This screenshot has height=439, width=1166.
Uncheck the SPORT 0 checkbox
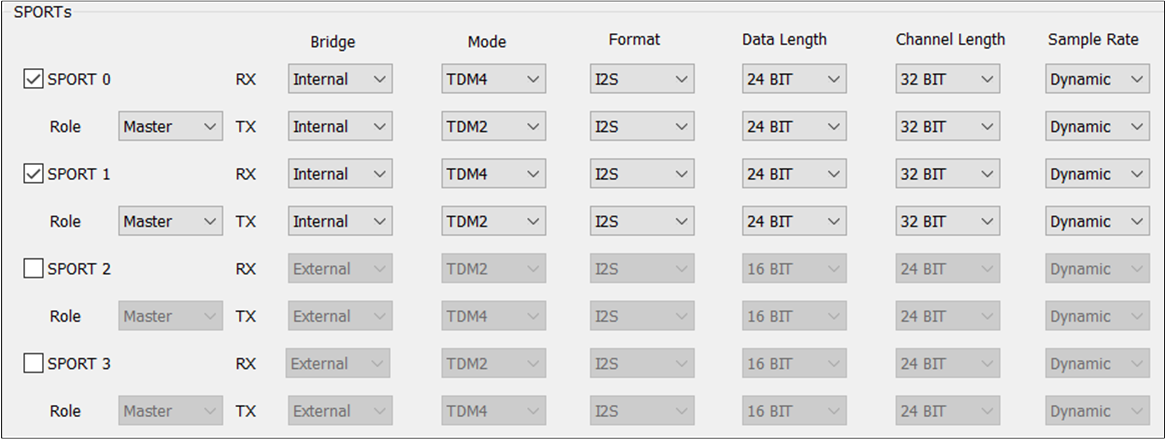33,79
